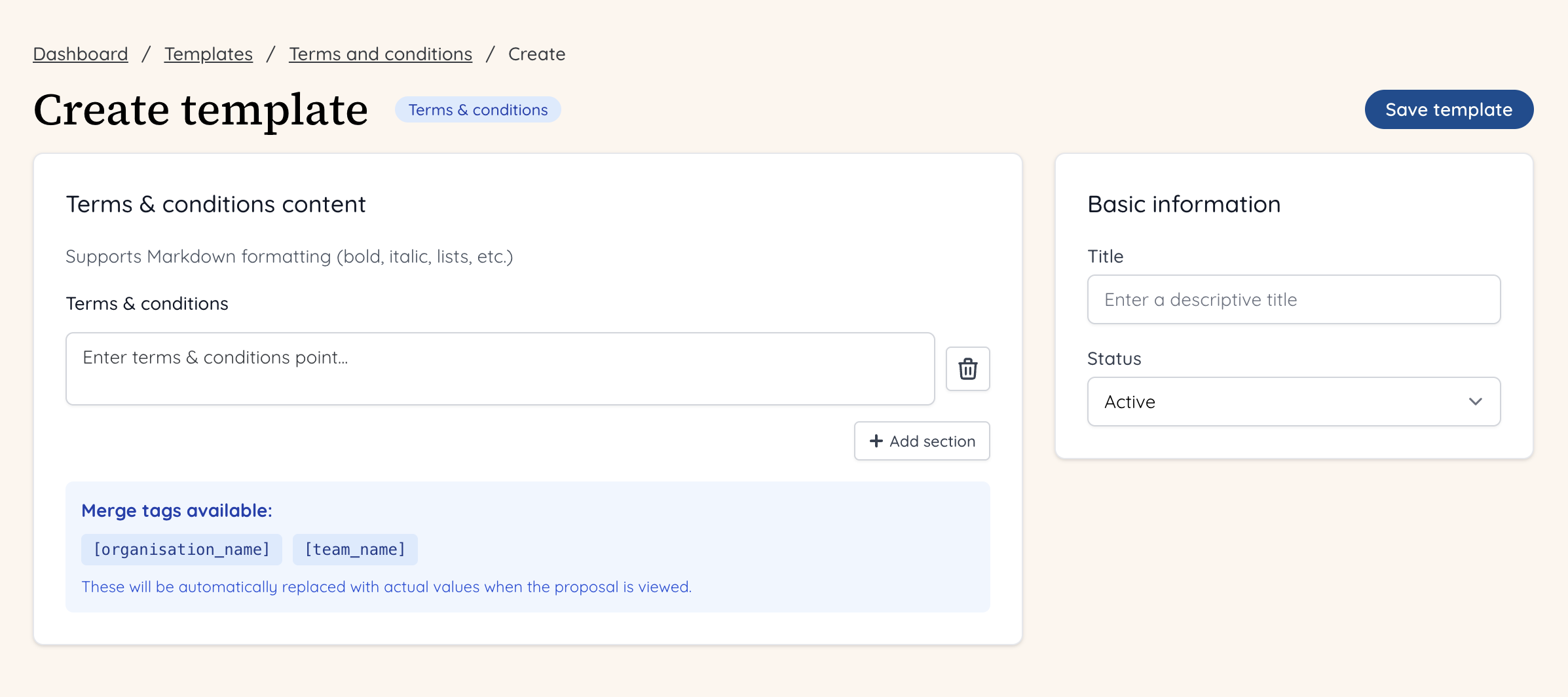This screenshot has height=697, width=1568.
Task: Click the Create template page heading
Action: pos(200,109)
